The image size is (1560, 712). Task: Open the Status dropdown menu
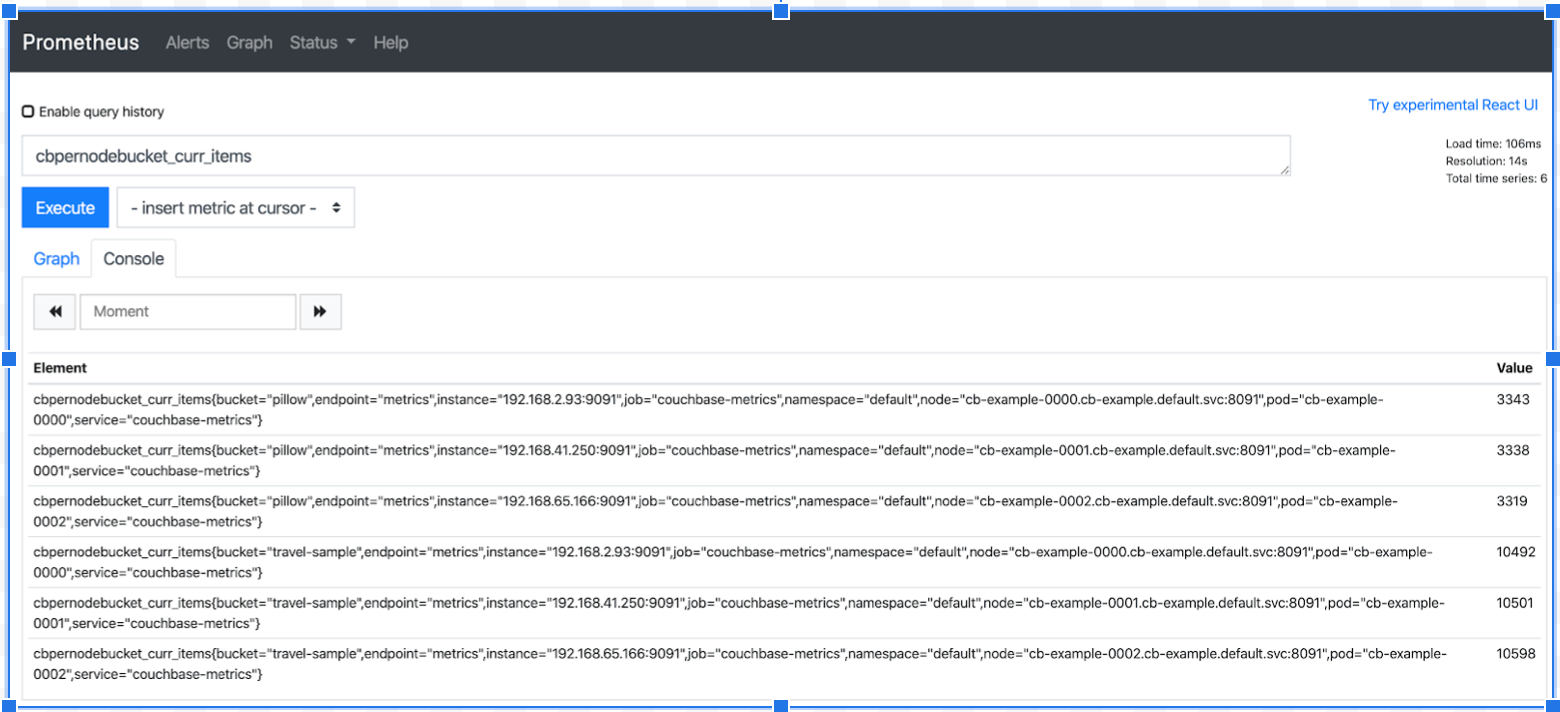click(x=315, y=42)
